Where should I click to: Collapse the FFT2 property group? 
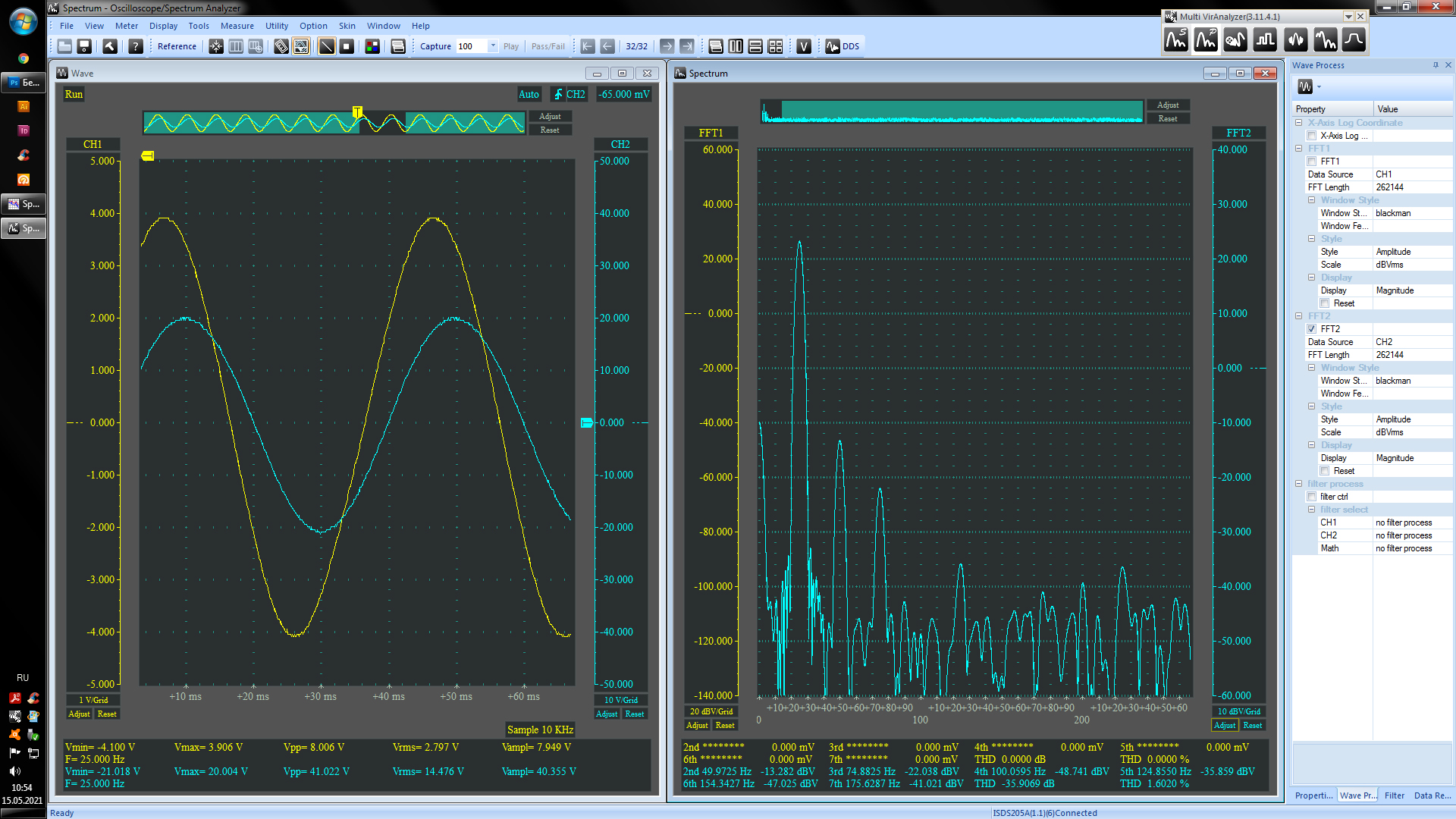[x=1299, y=316]
